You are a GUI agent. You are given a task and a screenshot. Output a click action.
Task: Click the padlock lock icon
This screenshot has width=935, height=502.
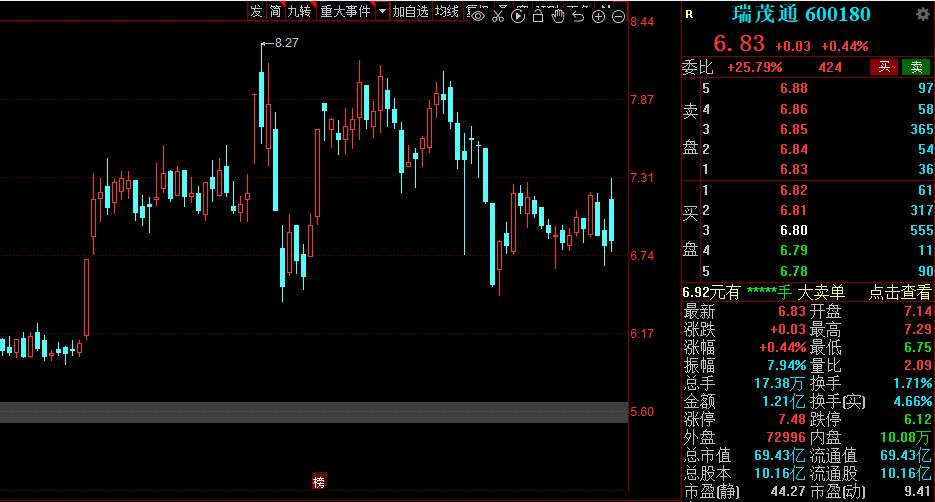tap(538, 16)
